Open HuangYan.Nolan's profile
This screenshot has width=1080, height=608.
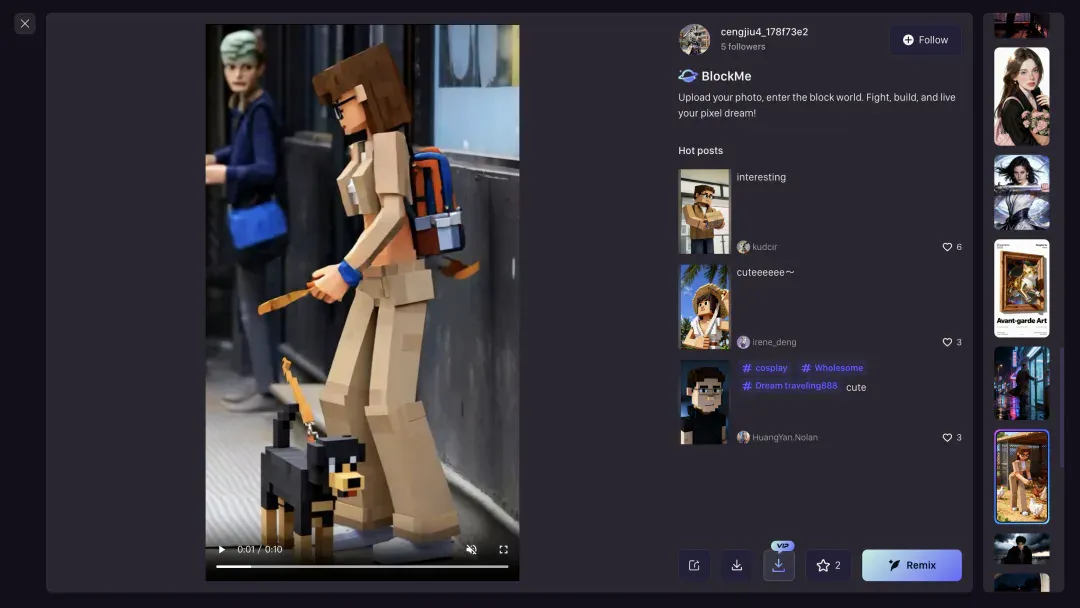point(785,437)
